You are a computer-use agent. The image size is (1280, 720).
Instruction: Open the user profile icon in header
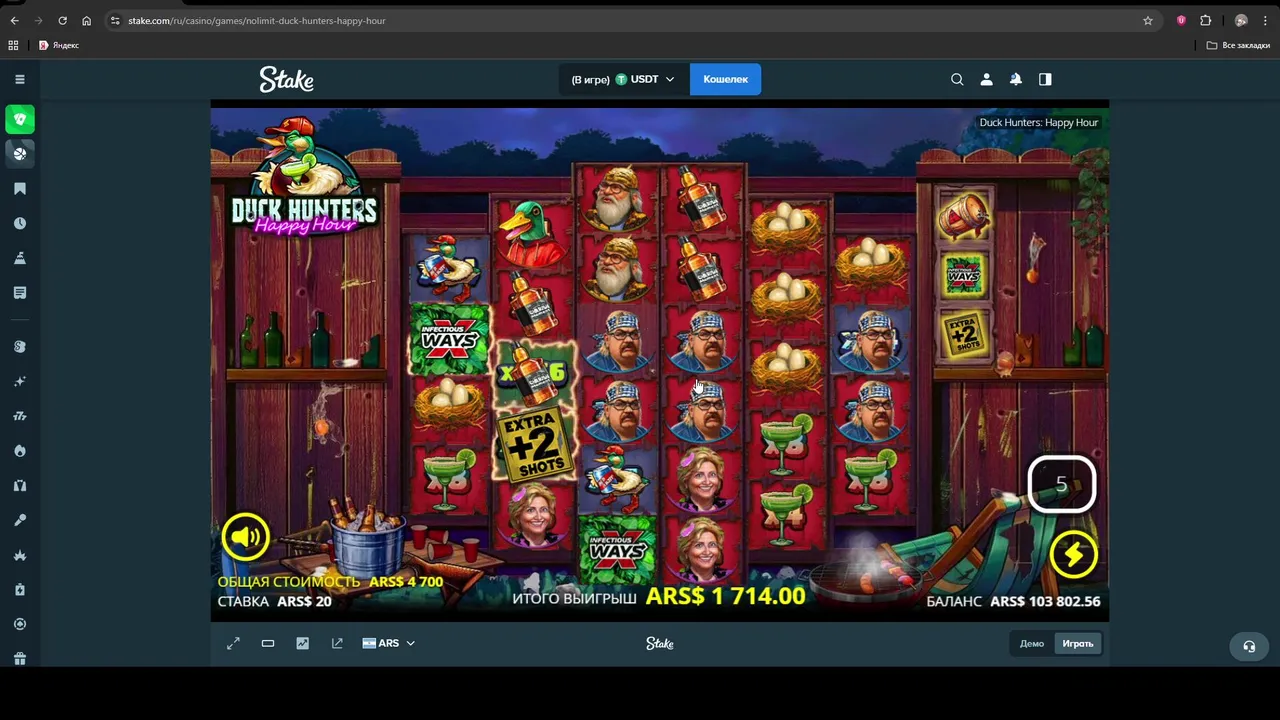click(986, 79)
